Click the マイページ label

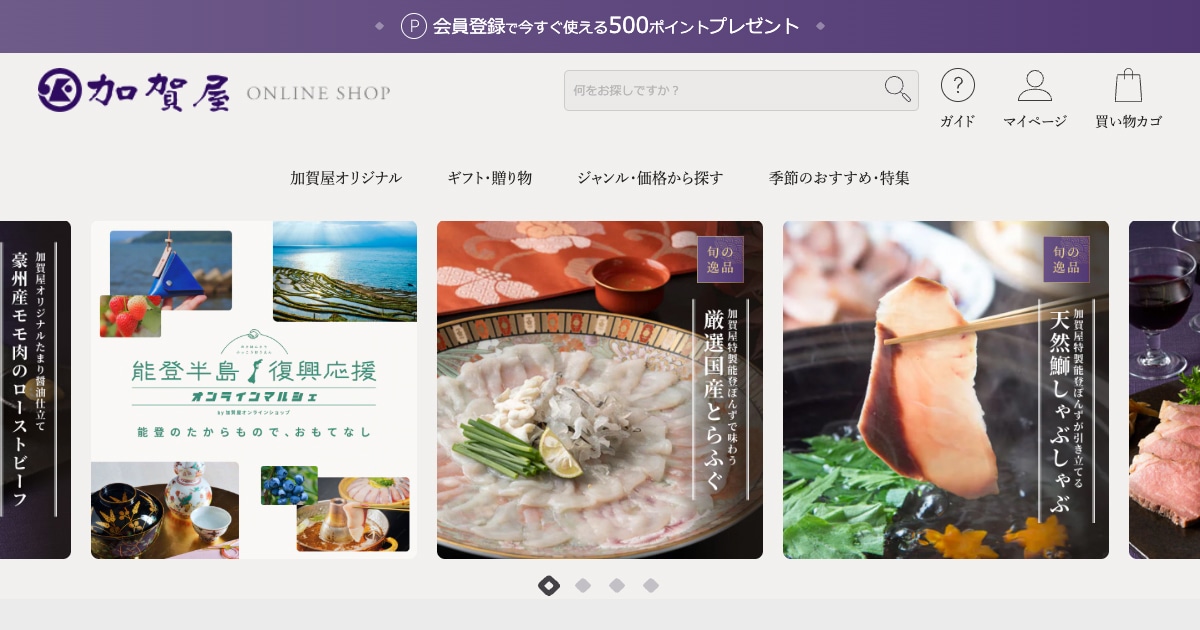click(x=1035, y=121)
